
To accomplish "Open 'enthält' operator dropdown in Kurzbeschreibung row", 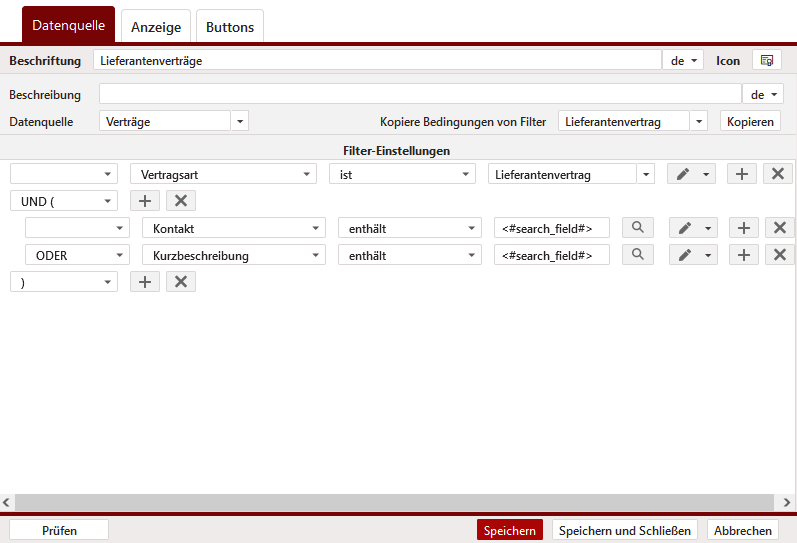I will click(x=410, y=255).
